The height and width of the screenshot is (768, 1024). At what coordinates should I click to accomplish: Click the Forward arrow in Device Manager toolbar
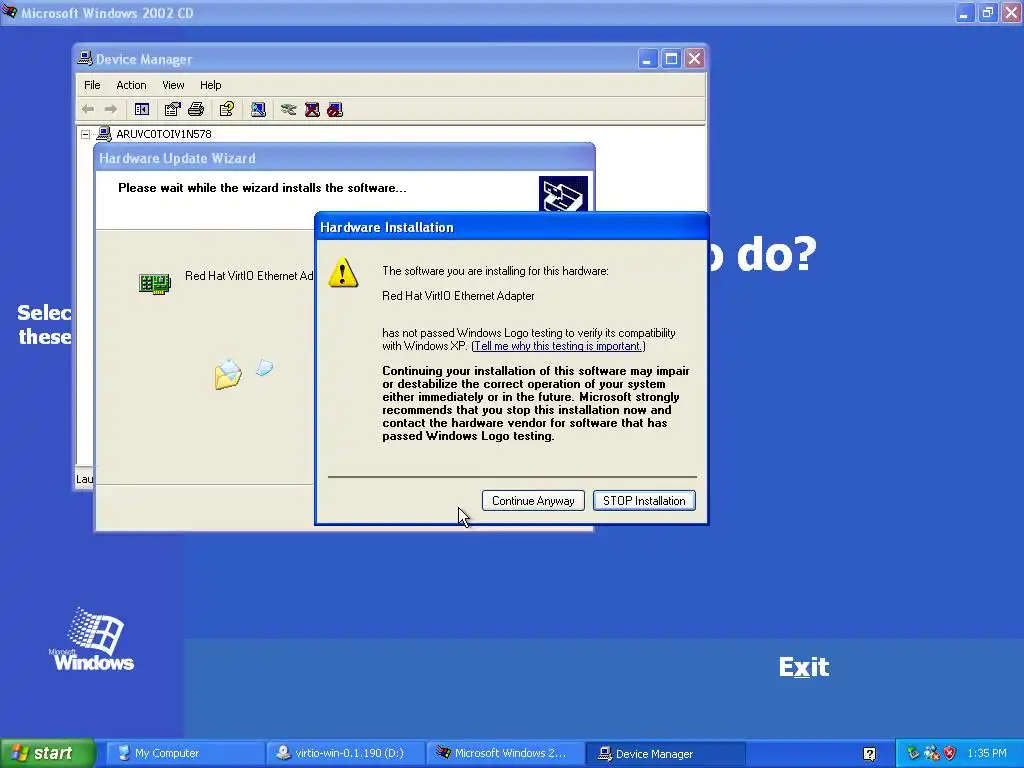pos(111,109)
